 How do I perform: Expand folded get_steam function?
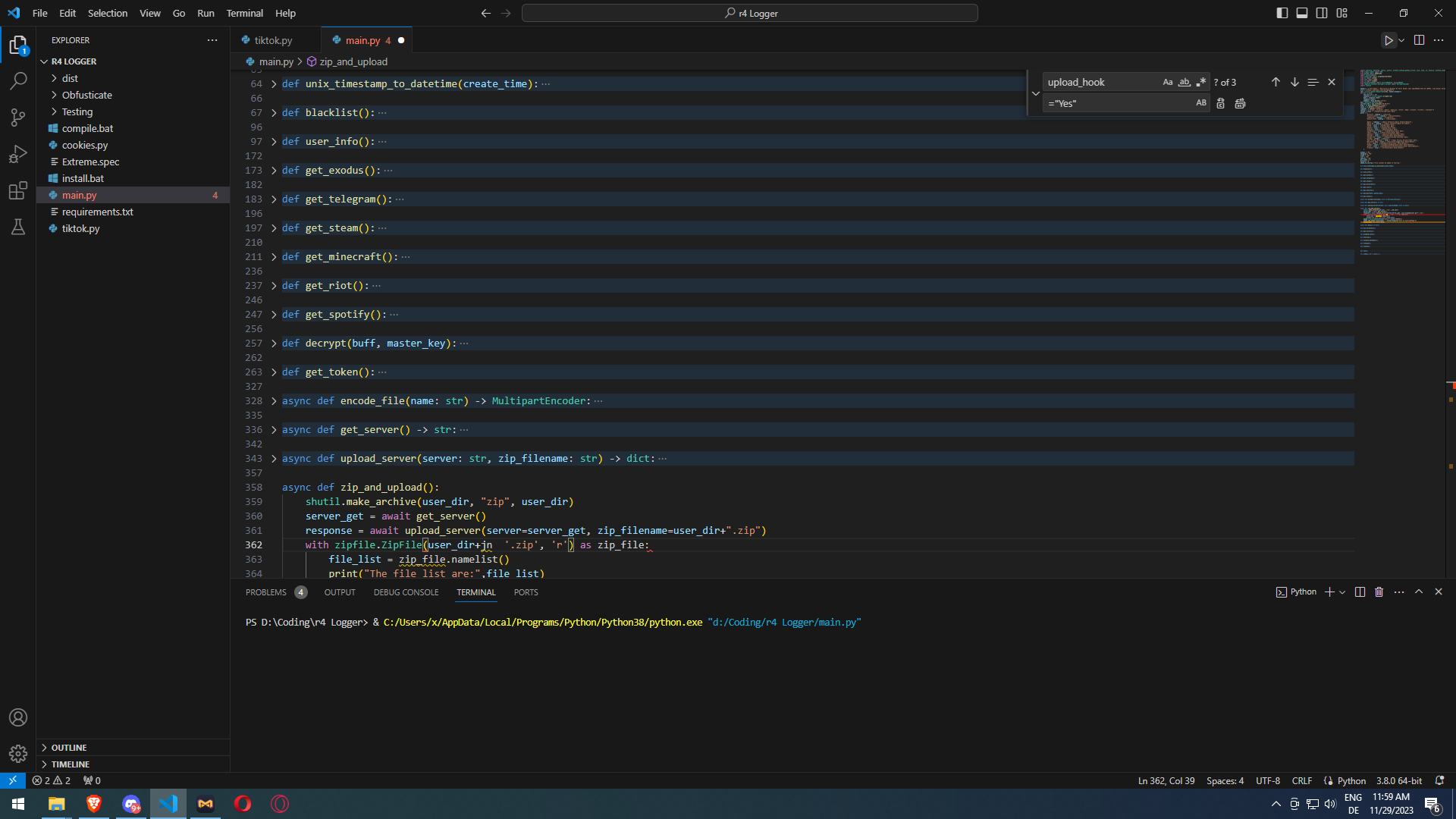point(275,228)
